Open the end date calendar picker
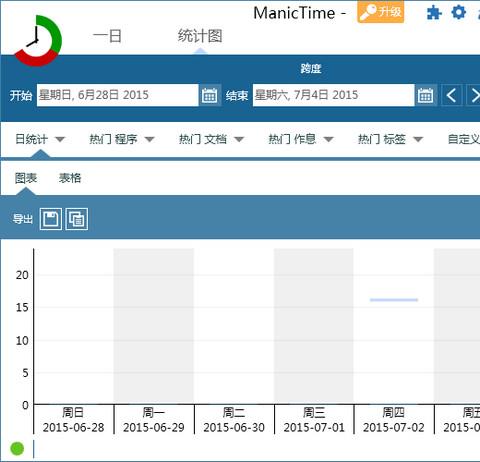480x462 pixels. [x=426, y=96]
